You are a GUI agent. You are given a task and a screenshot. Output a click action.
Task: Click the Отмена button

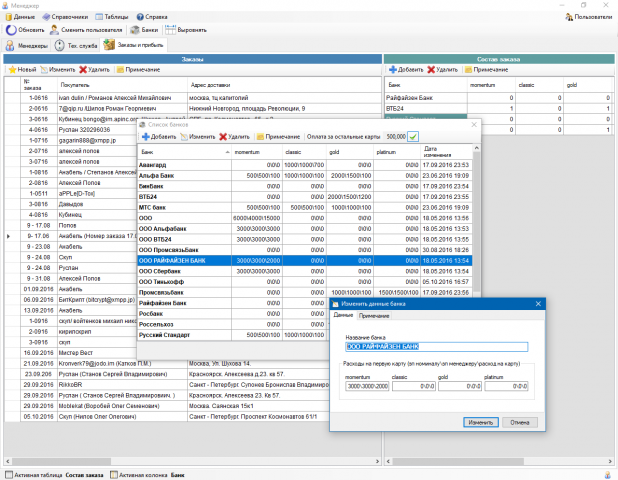[x=519, y=422]
